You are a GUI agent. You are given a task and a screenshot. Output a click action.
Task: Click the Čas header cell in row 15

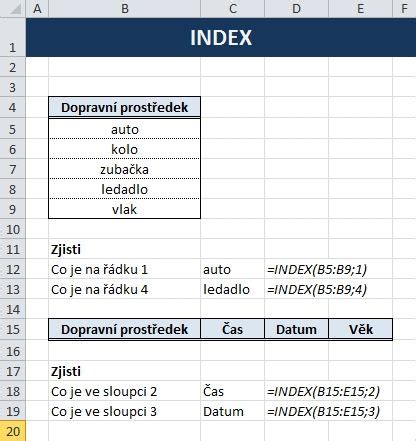point(233,329)
